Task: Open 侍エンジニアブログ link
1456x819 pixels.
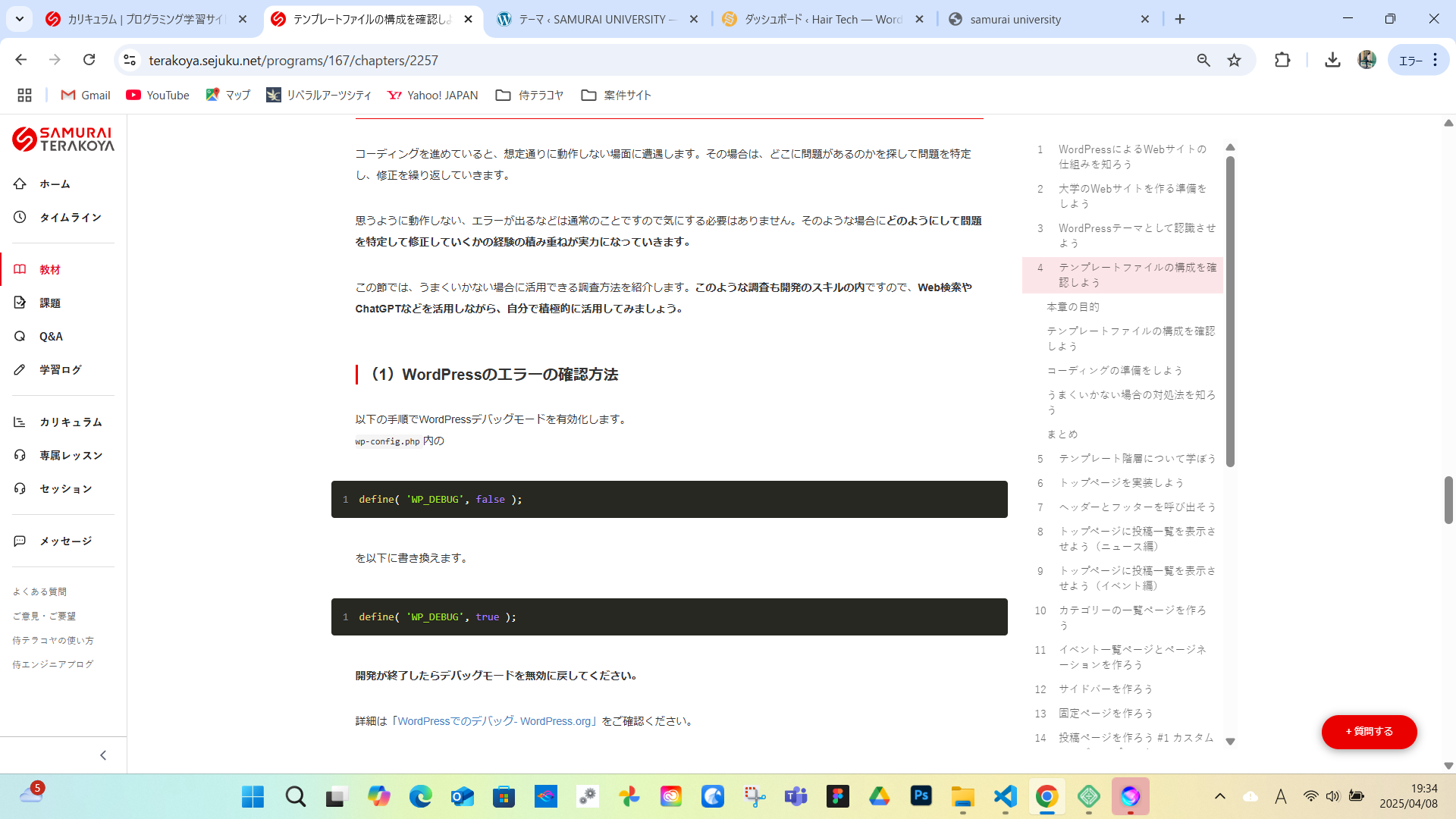Action: [53, 664]
